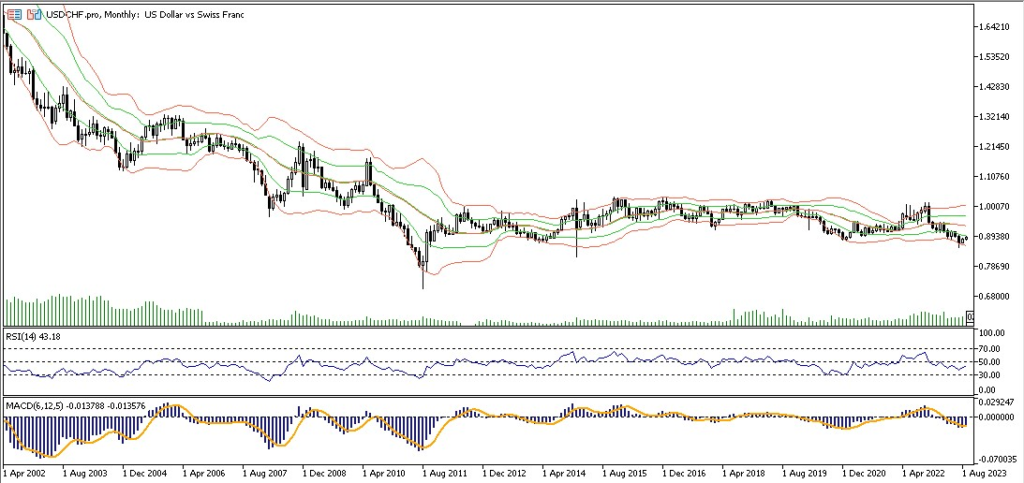Click the 1 Dec 2008 date label

[x=329, y=470]
